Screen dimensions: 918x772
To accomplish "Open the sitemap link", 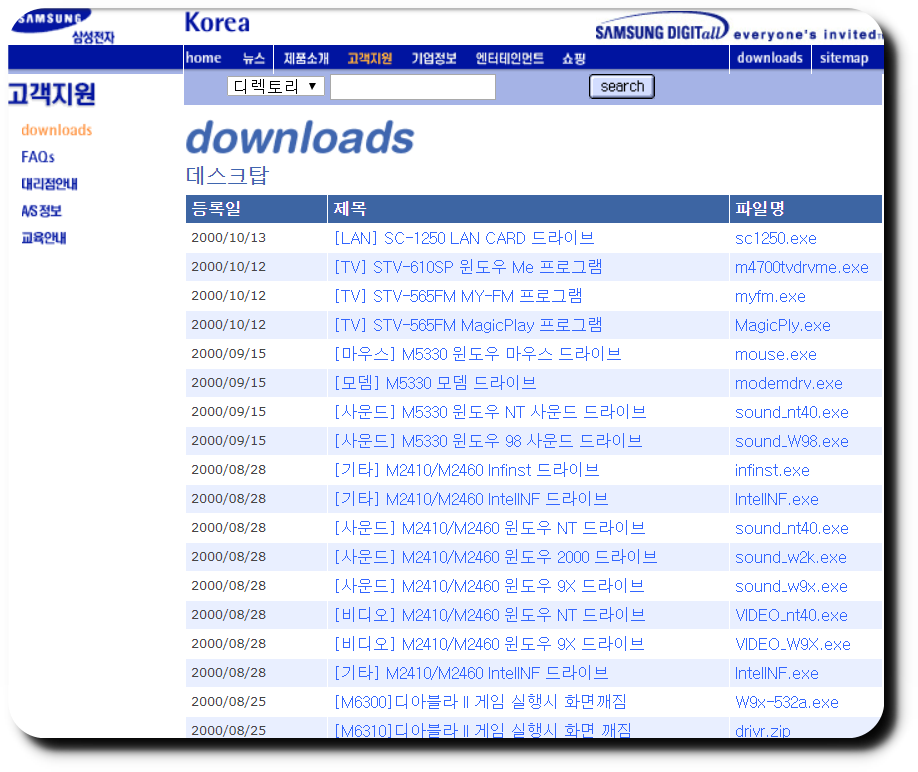I will 844,58.
